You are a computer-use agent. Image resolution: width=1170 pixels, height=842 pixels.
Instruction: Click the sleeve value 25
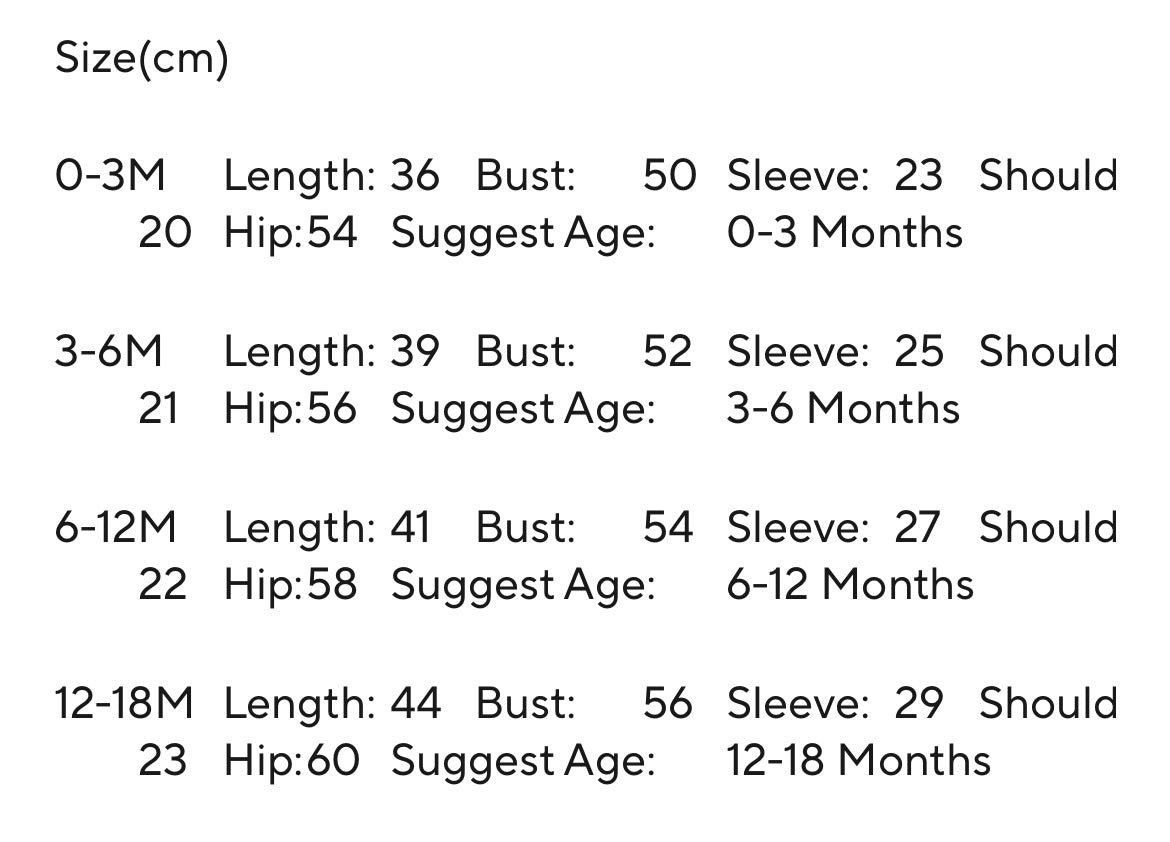[918, 352]
